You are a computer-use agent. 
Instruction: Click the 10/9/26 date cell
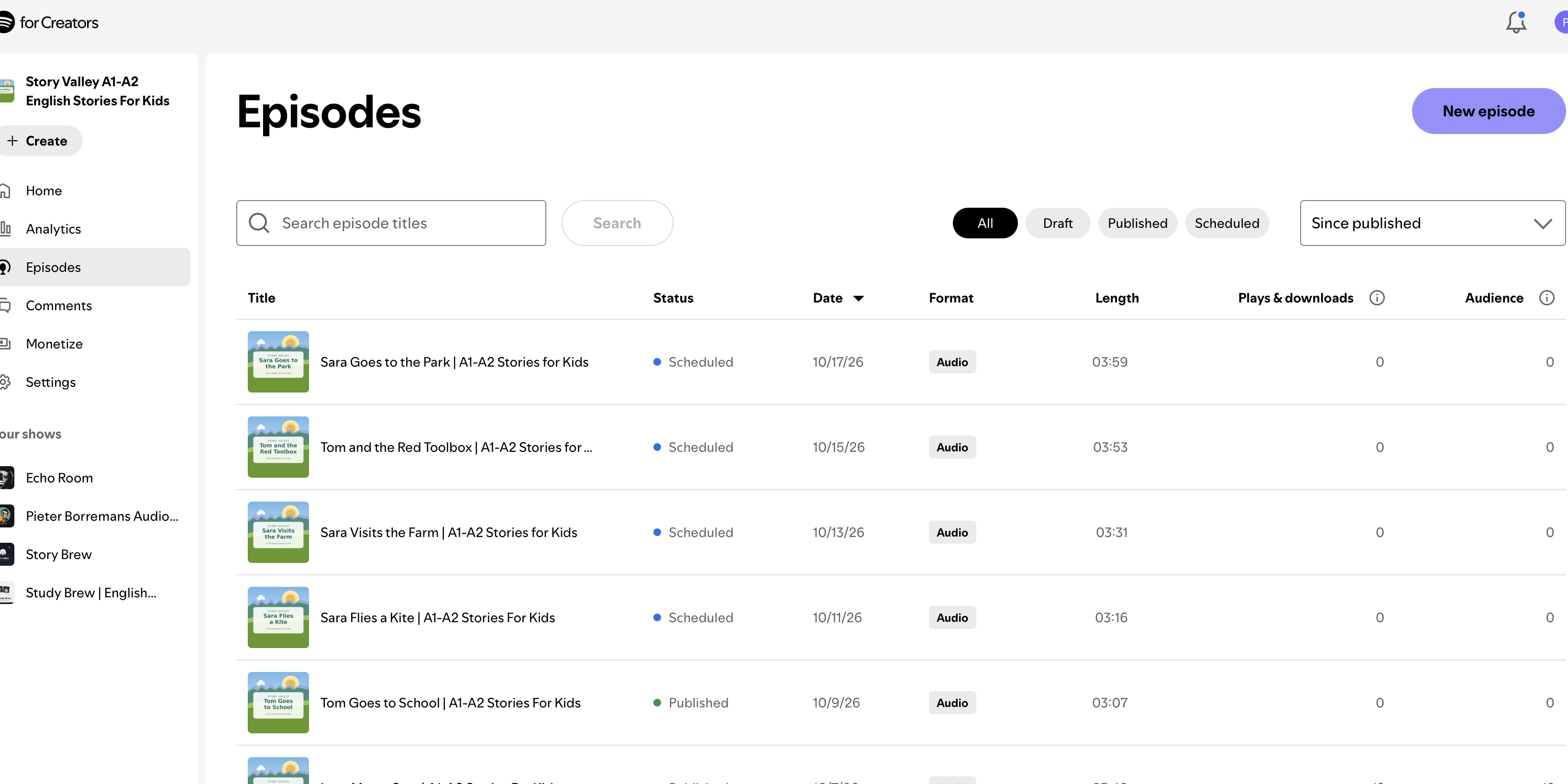click(836, 703)
